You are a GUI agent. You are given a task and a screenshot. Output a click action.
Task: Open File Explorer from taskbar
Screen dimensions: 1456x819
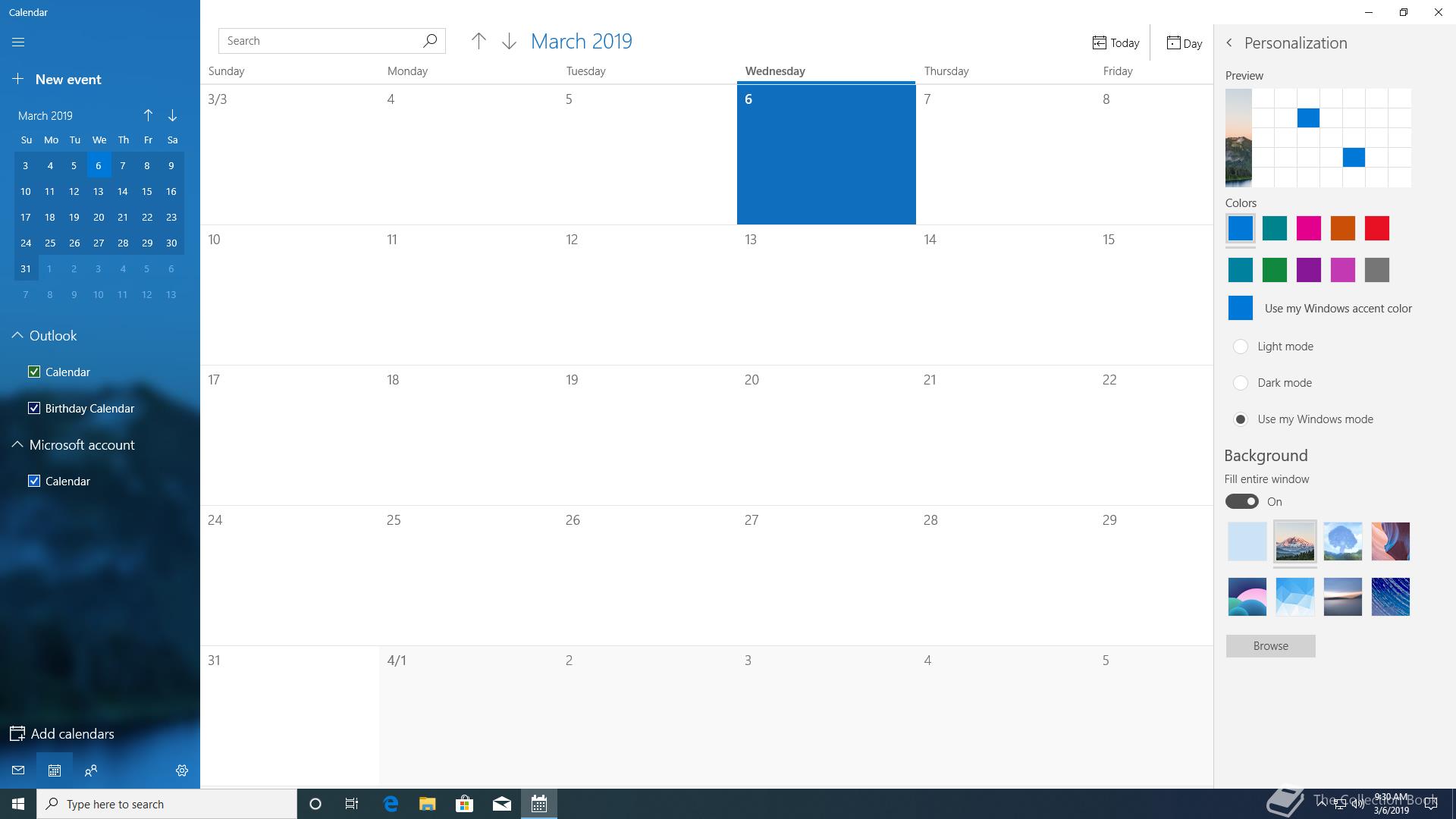click(x=427, y=804)
